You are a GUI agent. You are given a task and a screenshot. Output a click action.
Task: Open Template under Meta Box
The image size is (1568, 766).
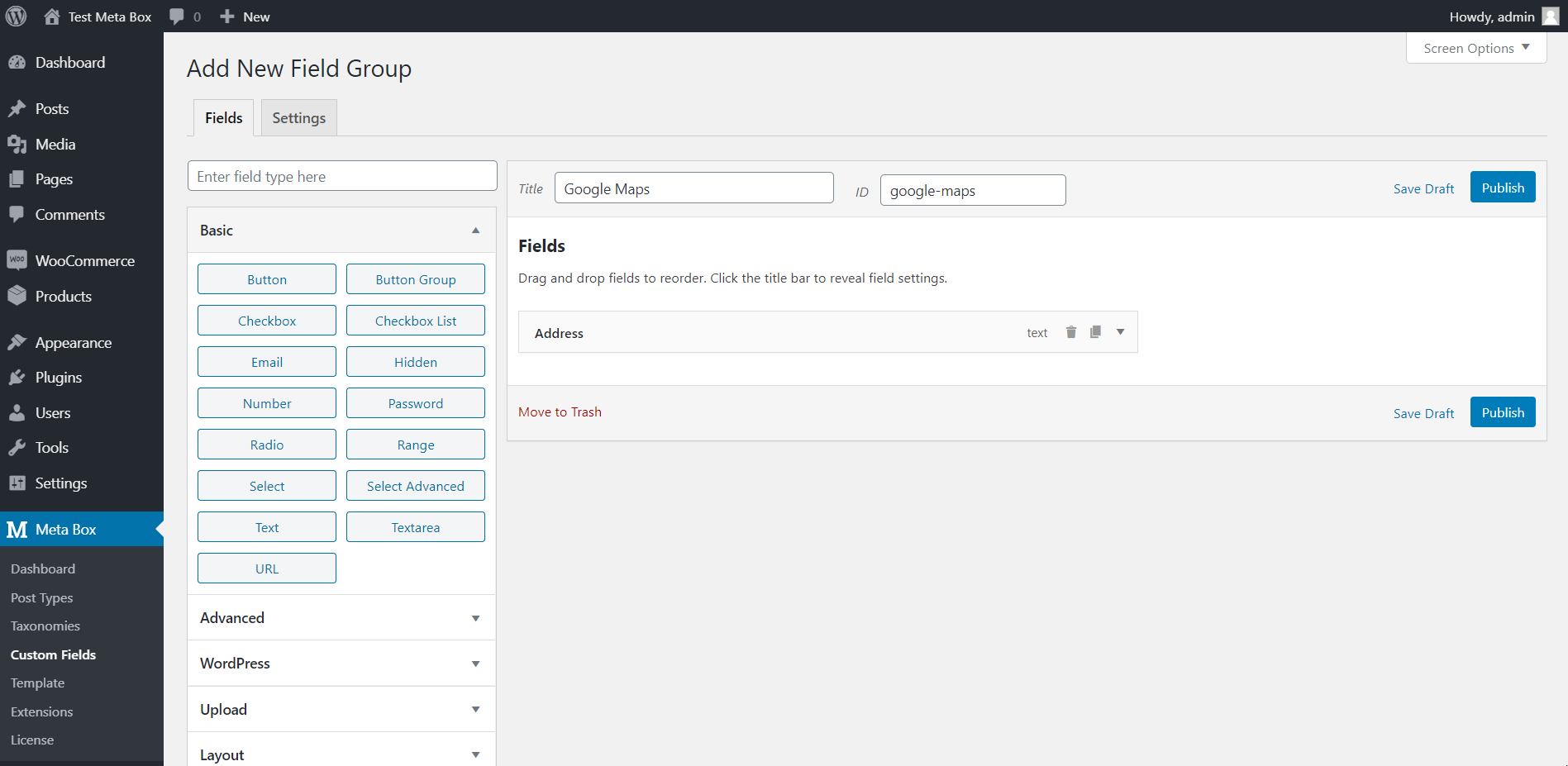[38, 683]
